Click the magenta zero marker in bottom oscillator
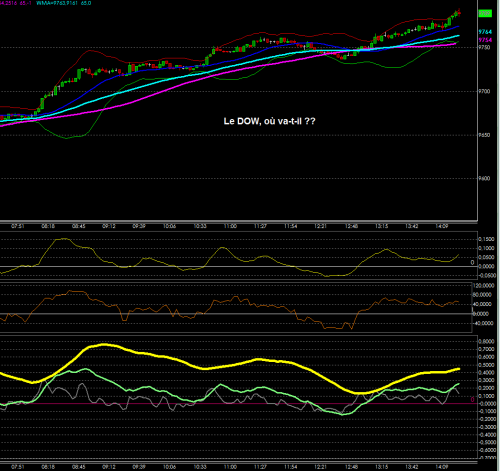 coord(472,399)
